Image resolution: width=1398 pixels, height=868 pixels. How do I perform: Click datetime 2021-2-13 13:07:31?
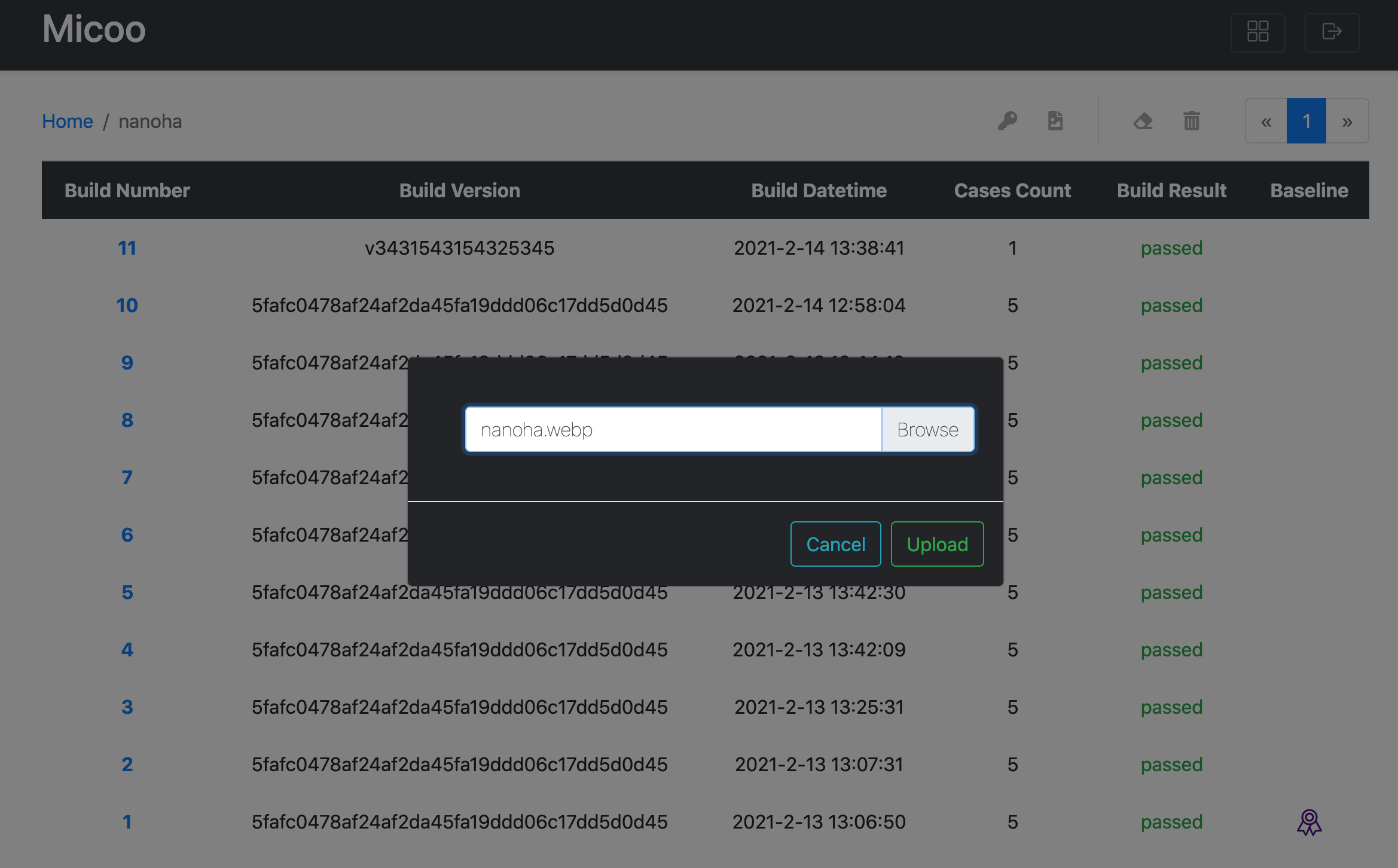point(819,765)
